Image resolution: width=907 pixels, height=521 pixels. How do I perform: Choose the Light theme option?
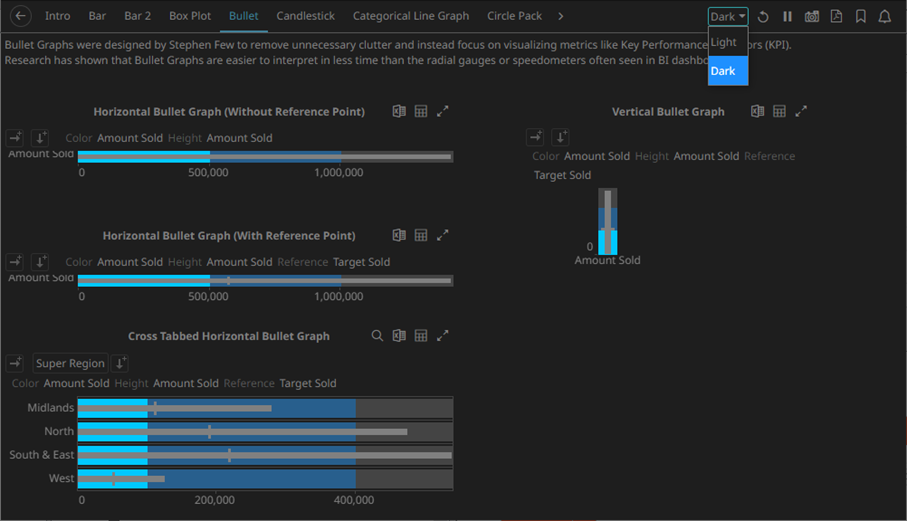(x=724, y=43)
